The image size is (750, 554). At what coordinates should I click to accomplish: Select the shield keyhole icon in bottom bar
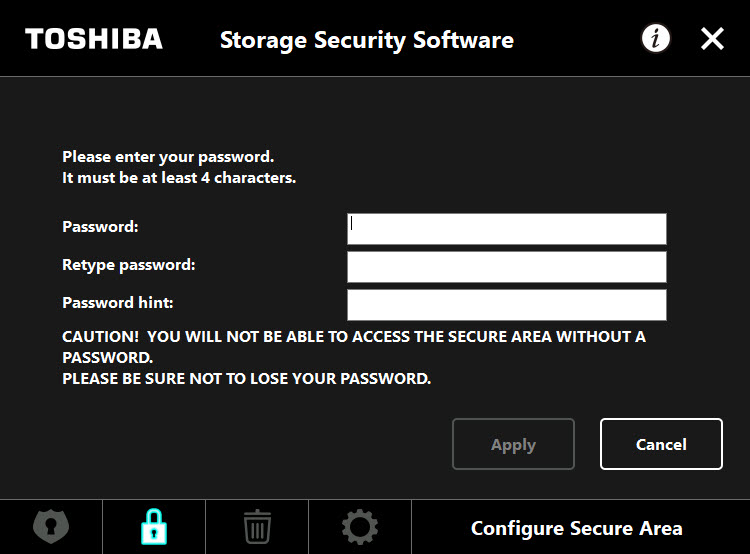click(x=51, y=527)
